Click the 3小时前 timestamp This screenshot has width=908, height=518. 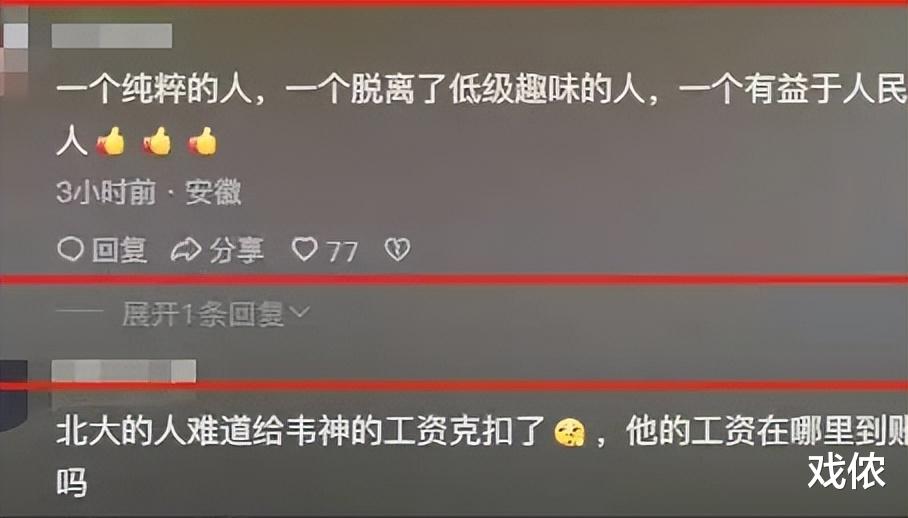[106, 192]
